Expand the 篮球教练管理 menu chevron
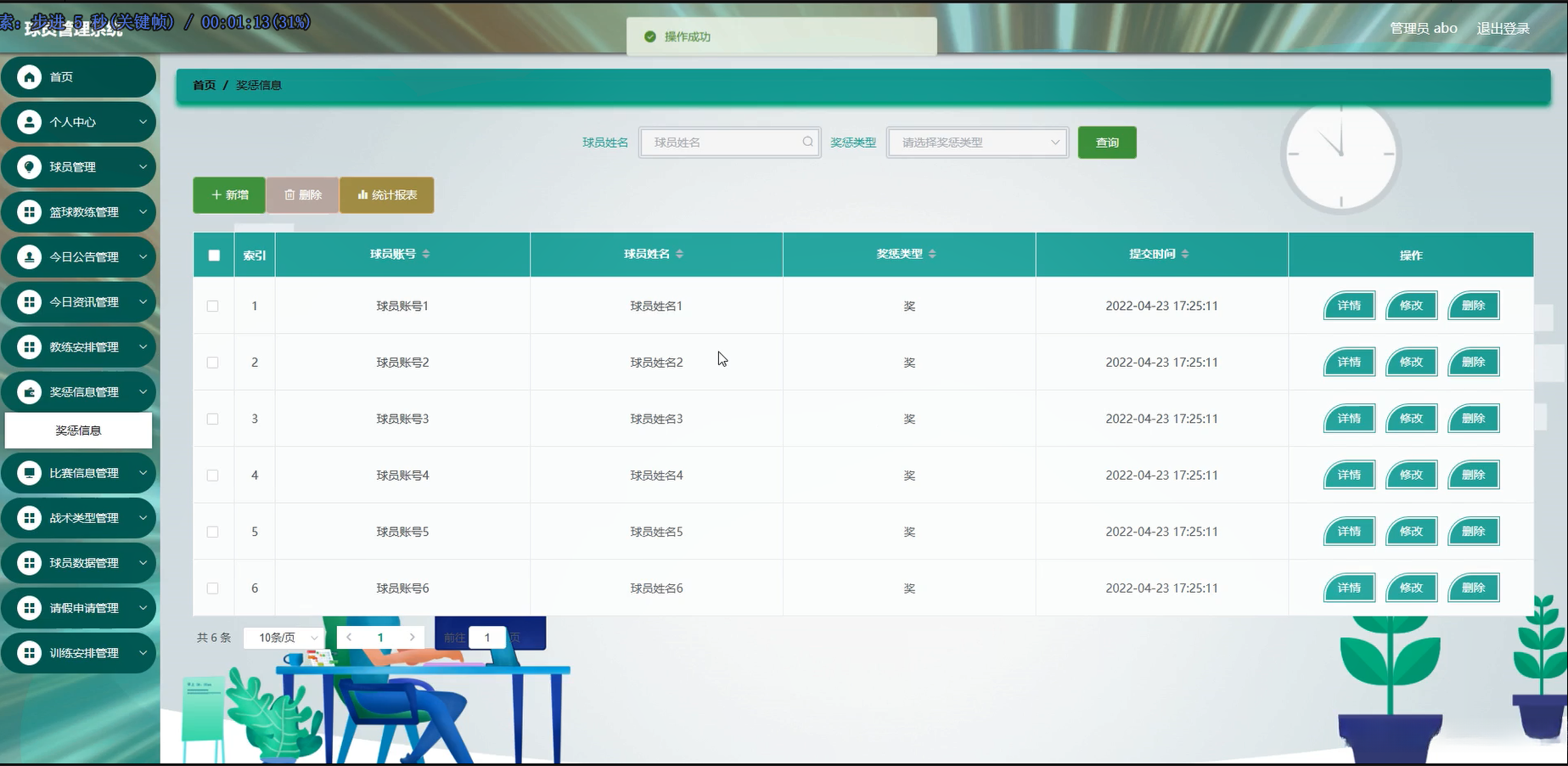 [143, 212]
